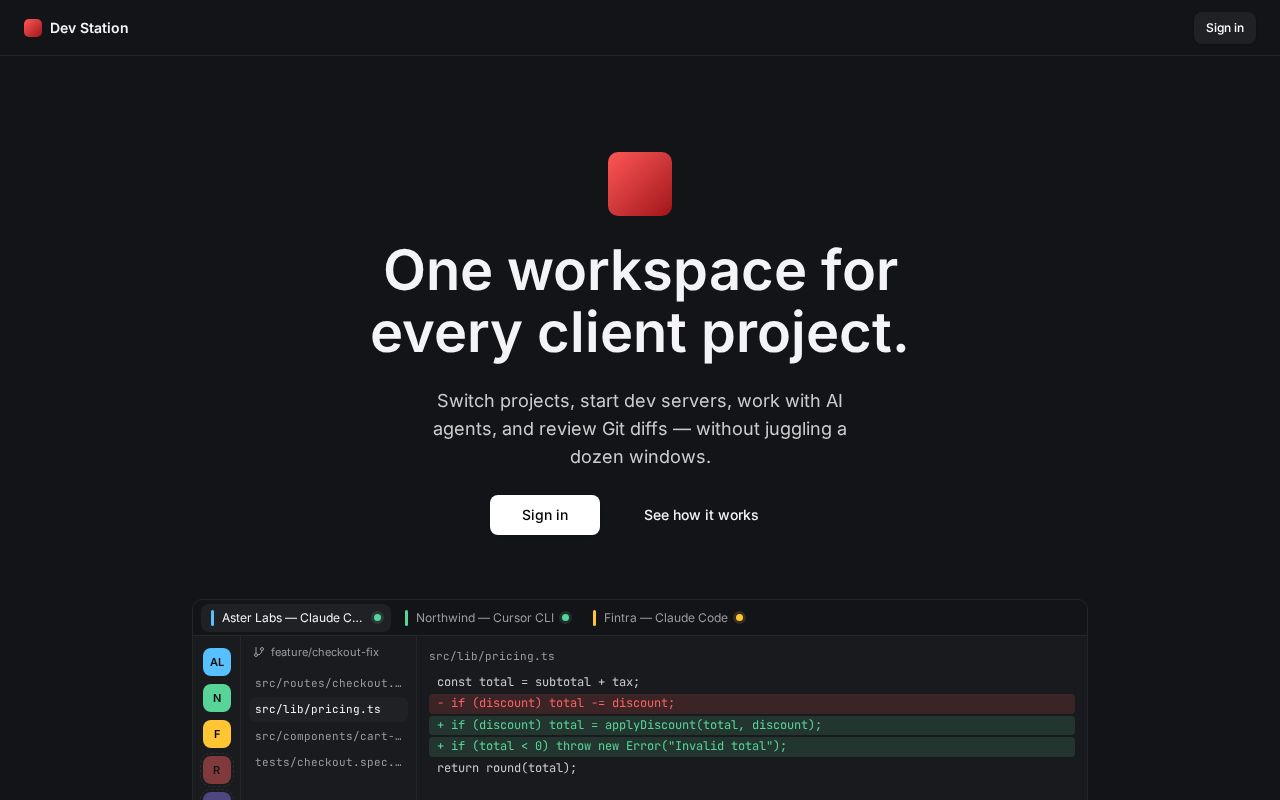Click the Dev Station logo icon in header
Viewport: 1280px width, 800px height.
tap(33, 28)
